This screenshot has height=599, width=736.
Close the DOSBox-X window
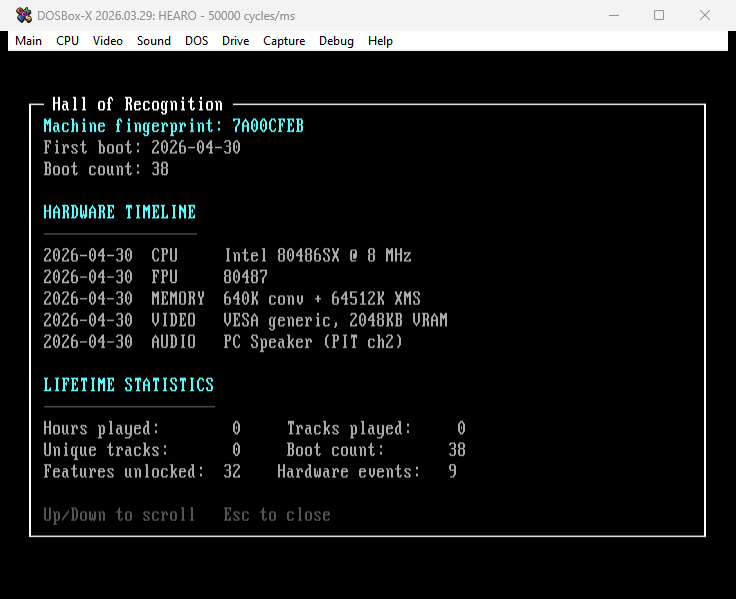[x=705, y=15]
